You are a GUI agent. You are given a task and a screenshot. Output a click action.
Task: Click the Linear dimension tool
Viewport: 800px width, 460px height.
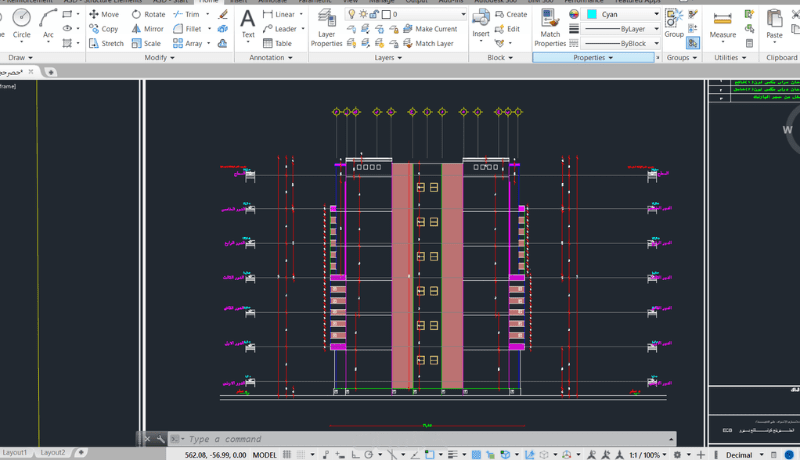[x=279, y=14]
